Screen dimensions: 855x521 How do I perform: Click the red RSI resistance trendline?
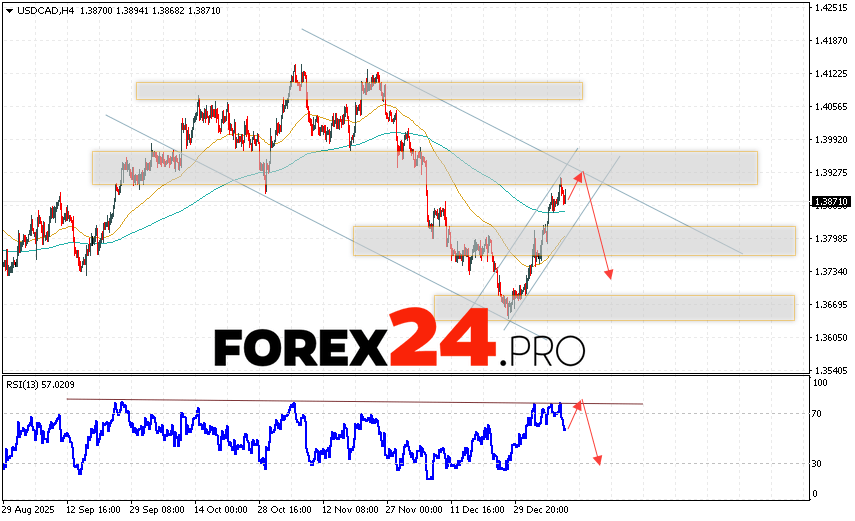pyautogui.click(x=300, y=401)
